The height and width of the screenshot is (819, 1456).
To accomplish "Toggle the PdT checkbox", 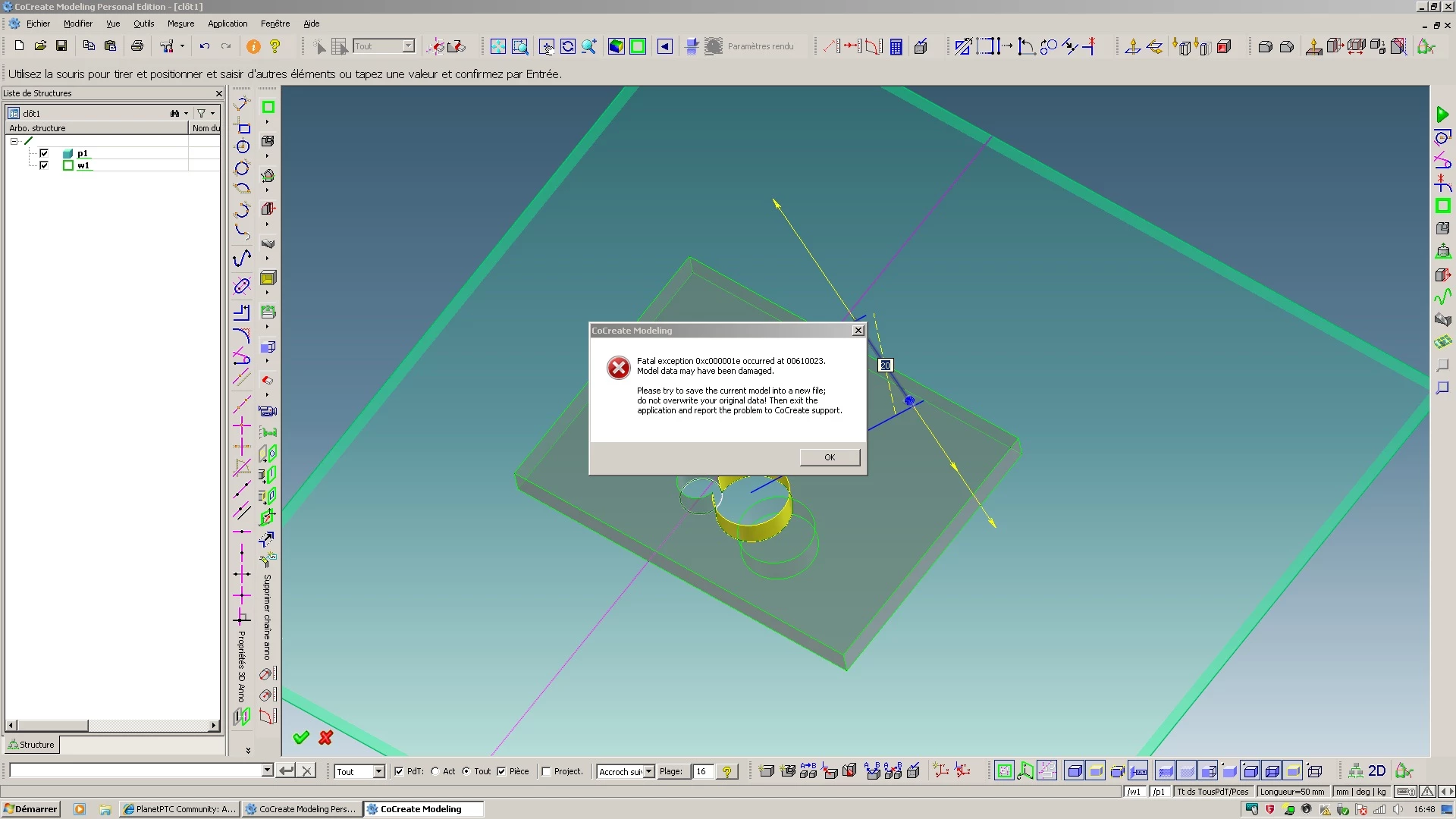I will 399,771.
